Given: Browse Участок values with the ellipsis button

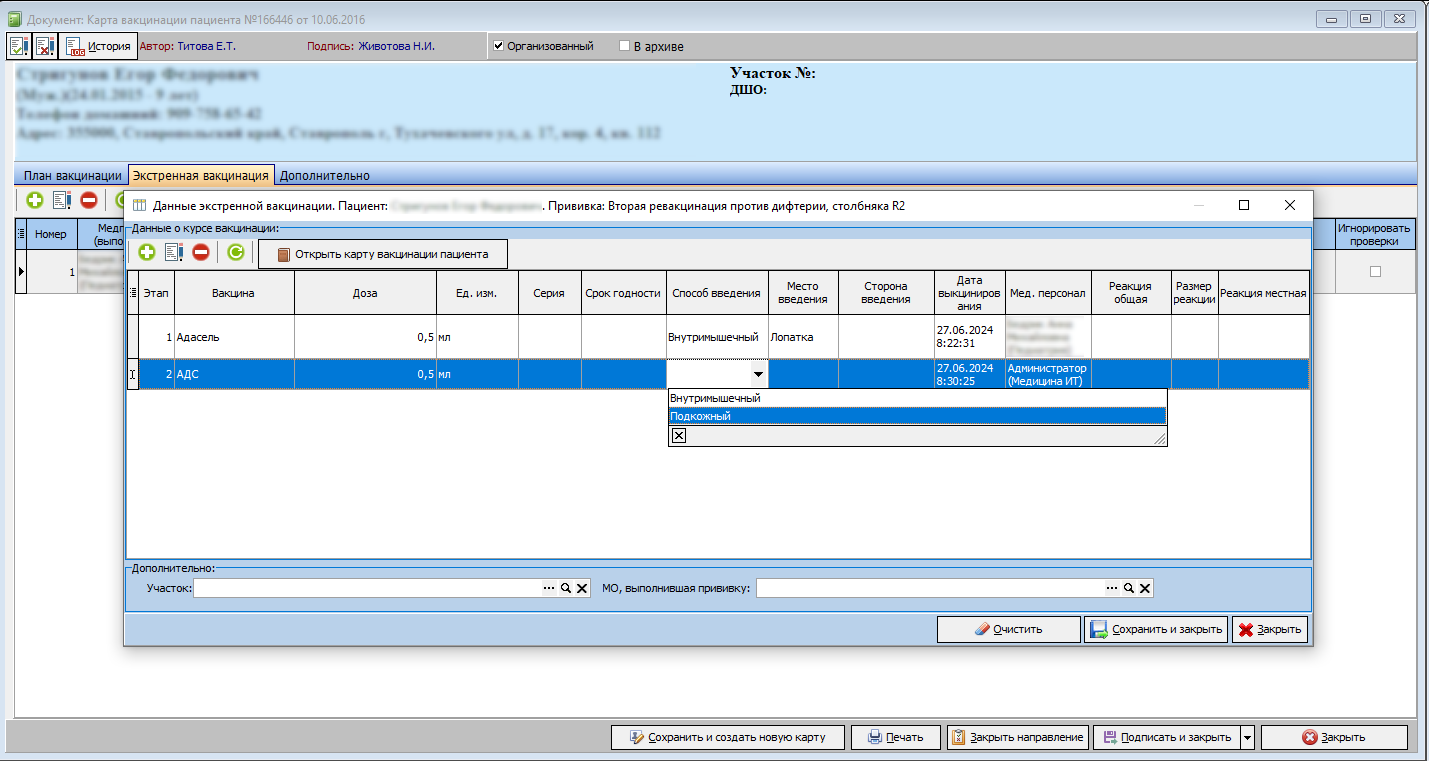Looking at the screenshot, I should (x=548, y=588).
